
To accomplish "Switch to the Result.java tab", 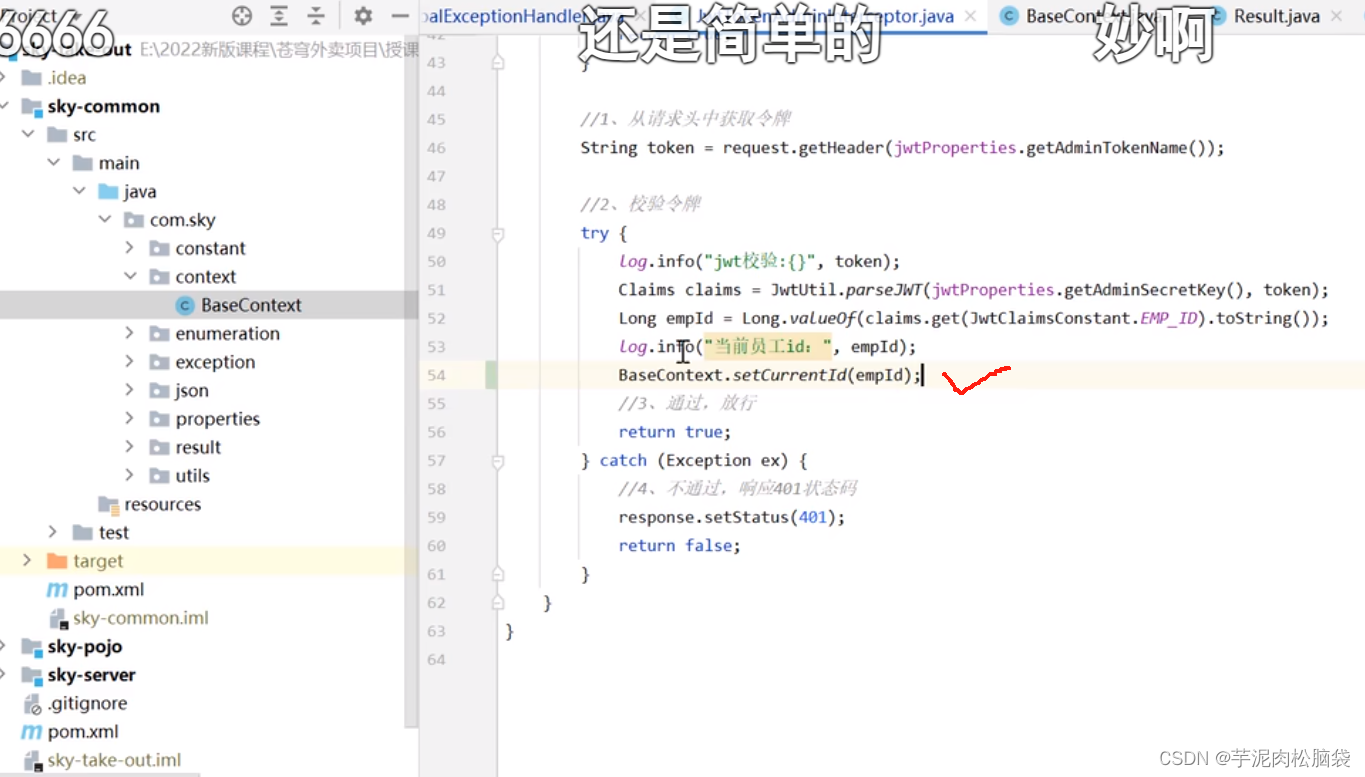I will pos(1276,16).
